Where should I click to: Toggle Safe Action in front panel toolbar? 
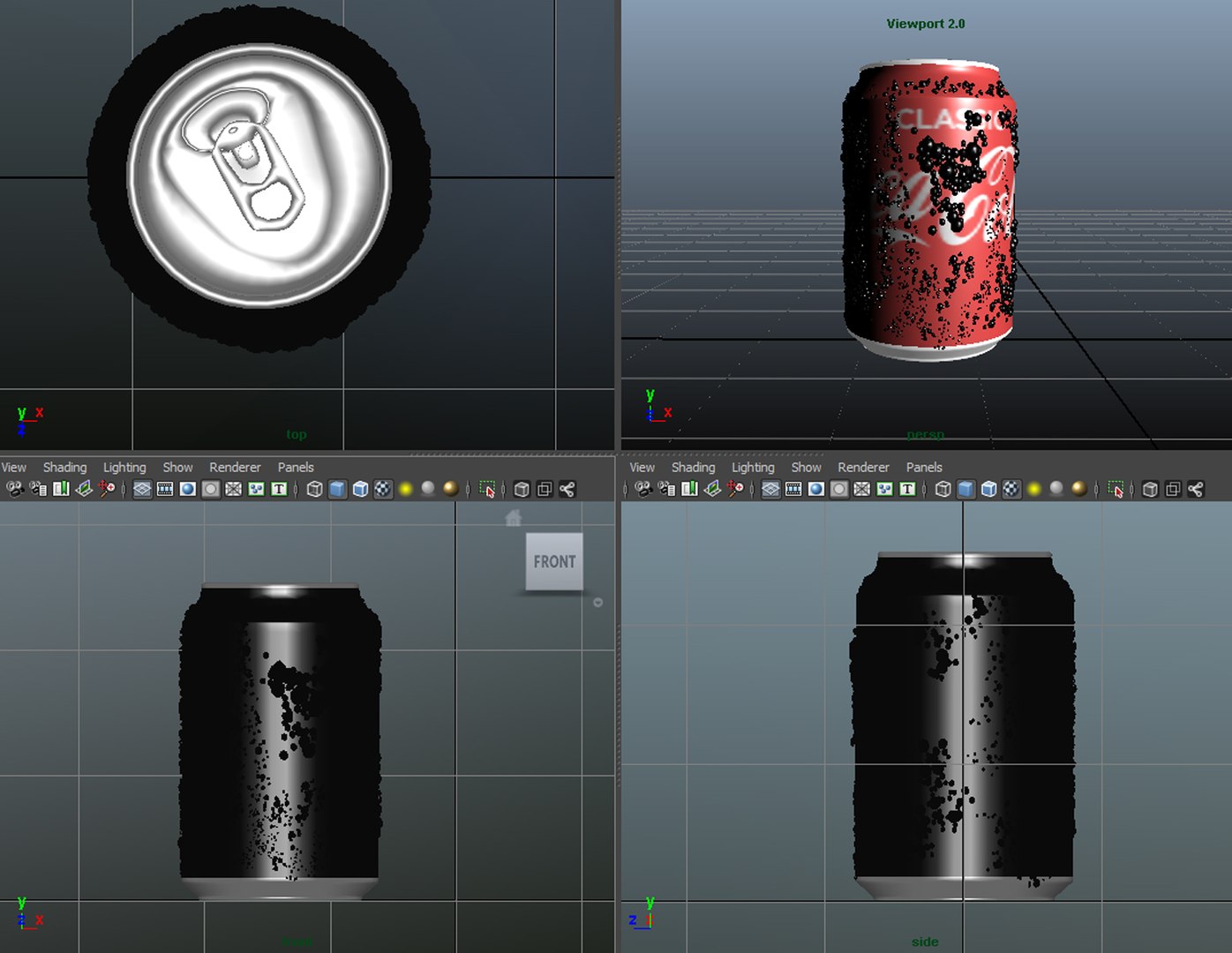256,489
